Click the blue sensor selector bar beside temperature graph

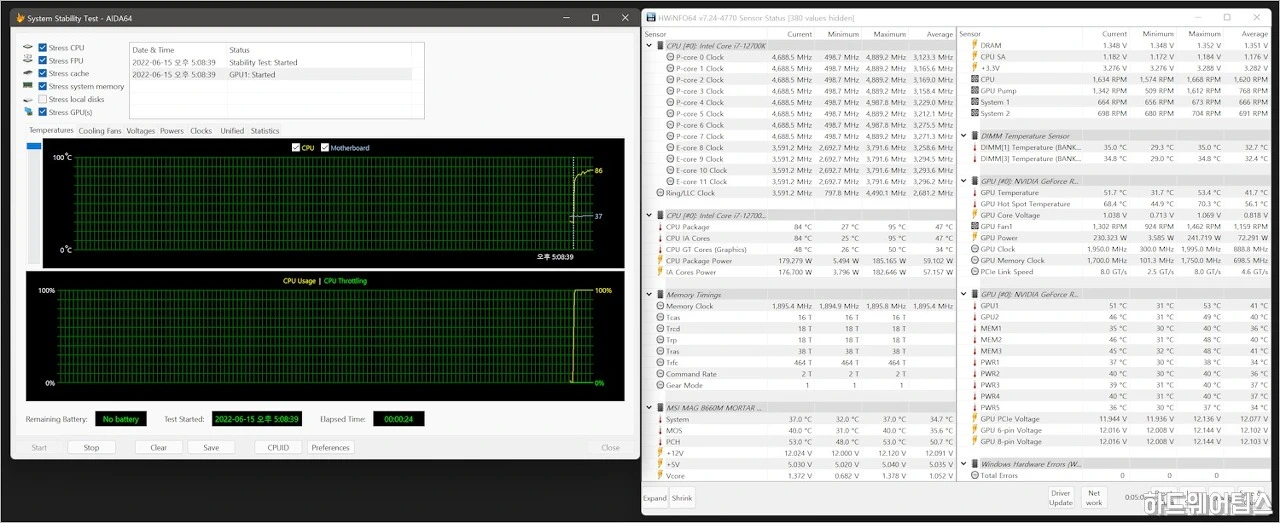[34, 147]
